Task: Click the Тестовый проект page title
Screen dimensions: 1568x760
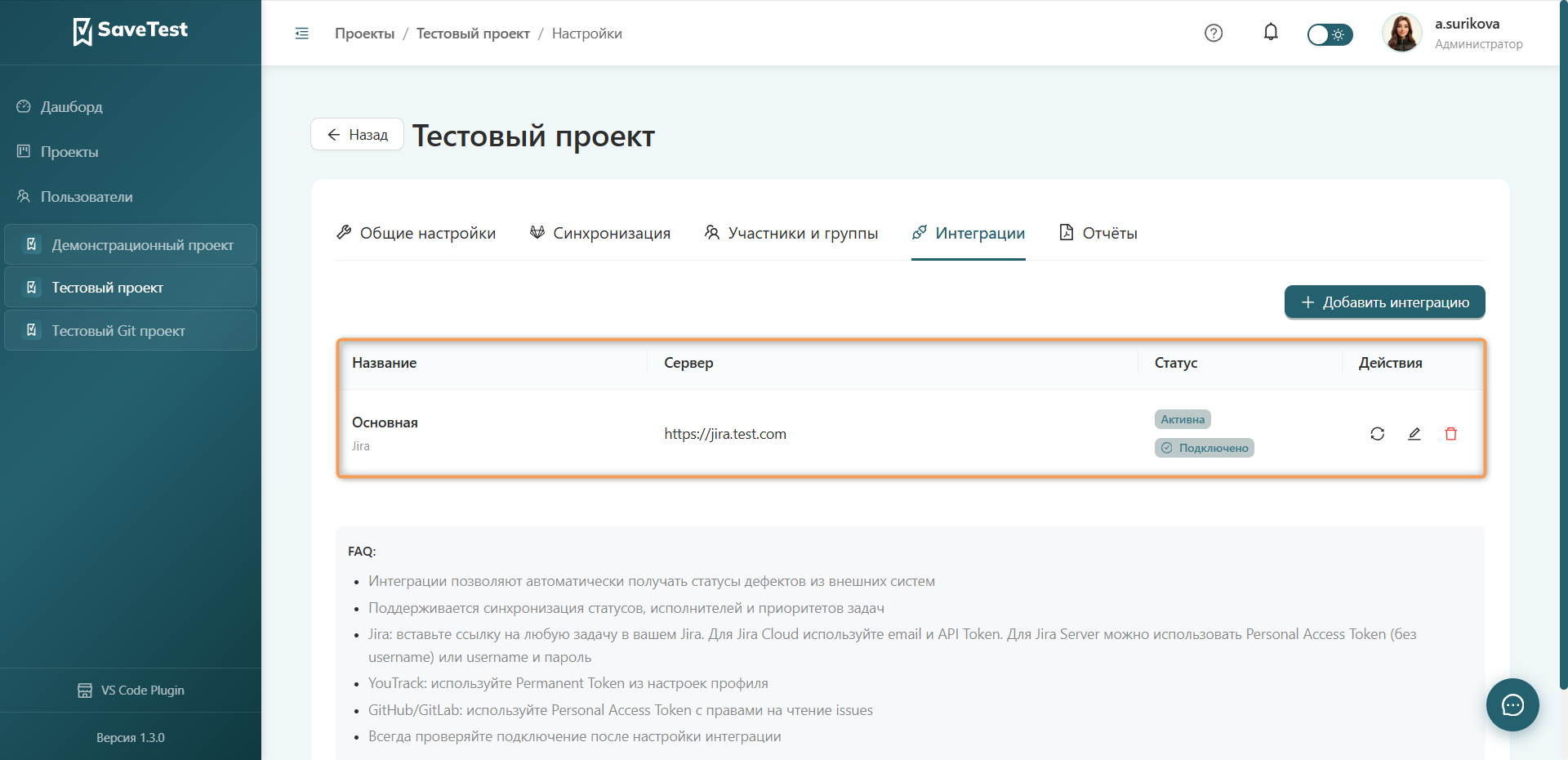Action: click(x=533, y=136)
